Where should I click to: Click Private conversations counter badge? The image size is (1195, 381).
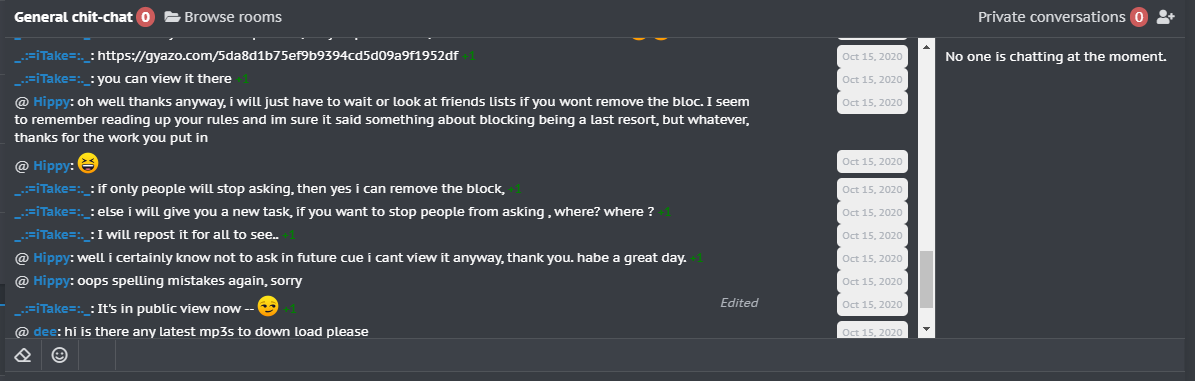(x=1139, y=17)
